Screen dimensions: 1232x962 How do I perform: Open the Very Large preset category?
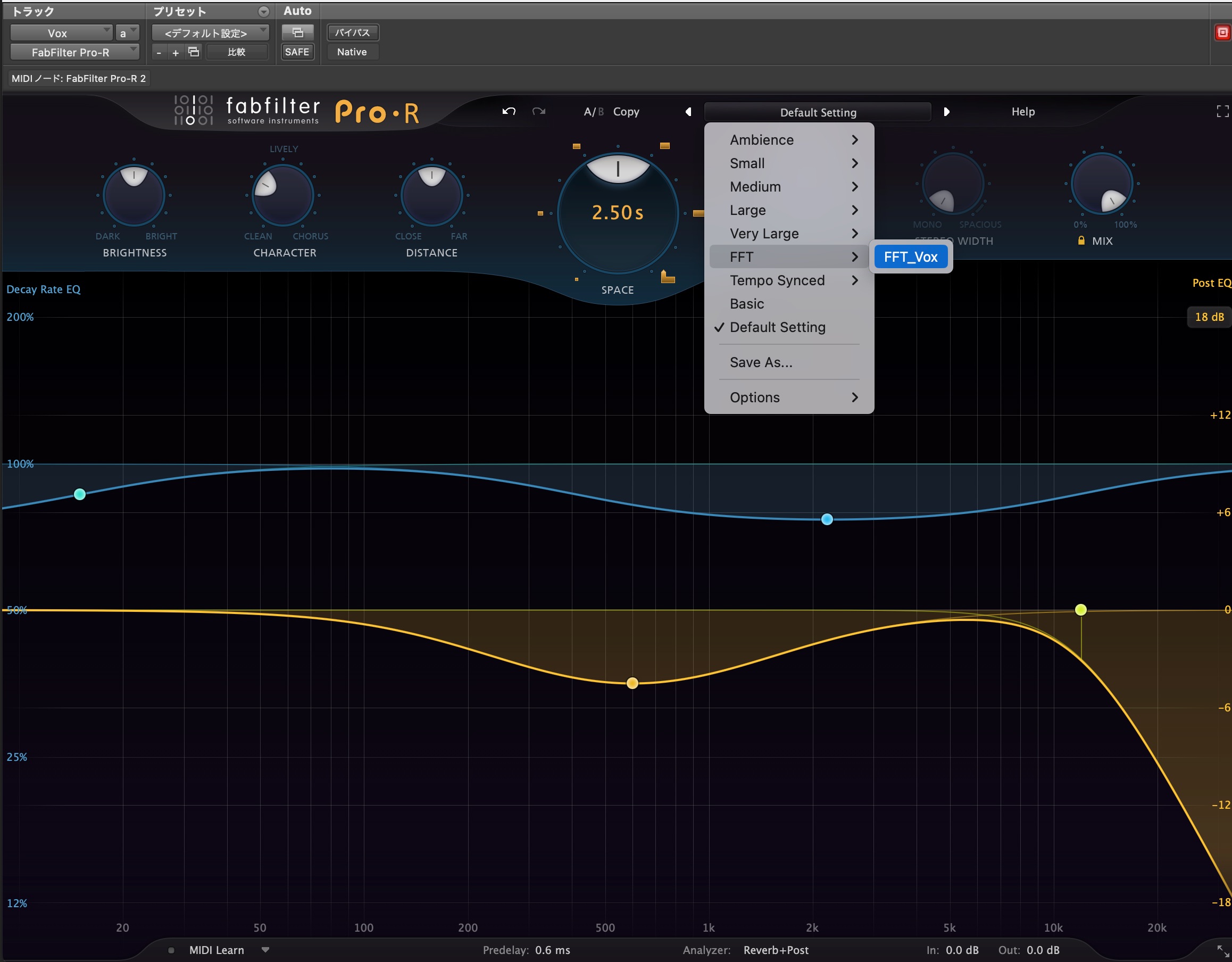[x=789, y=234]
